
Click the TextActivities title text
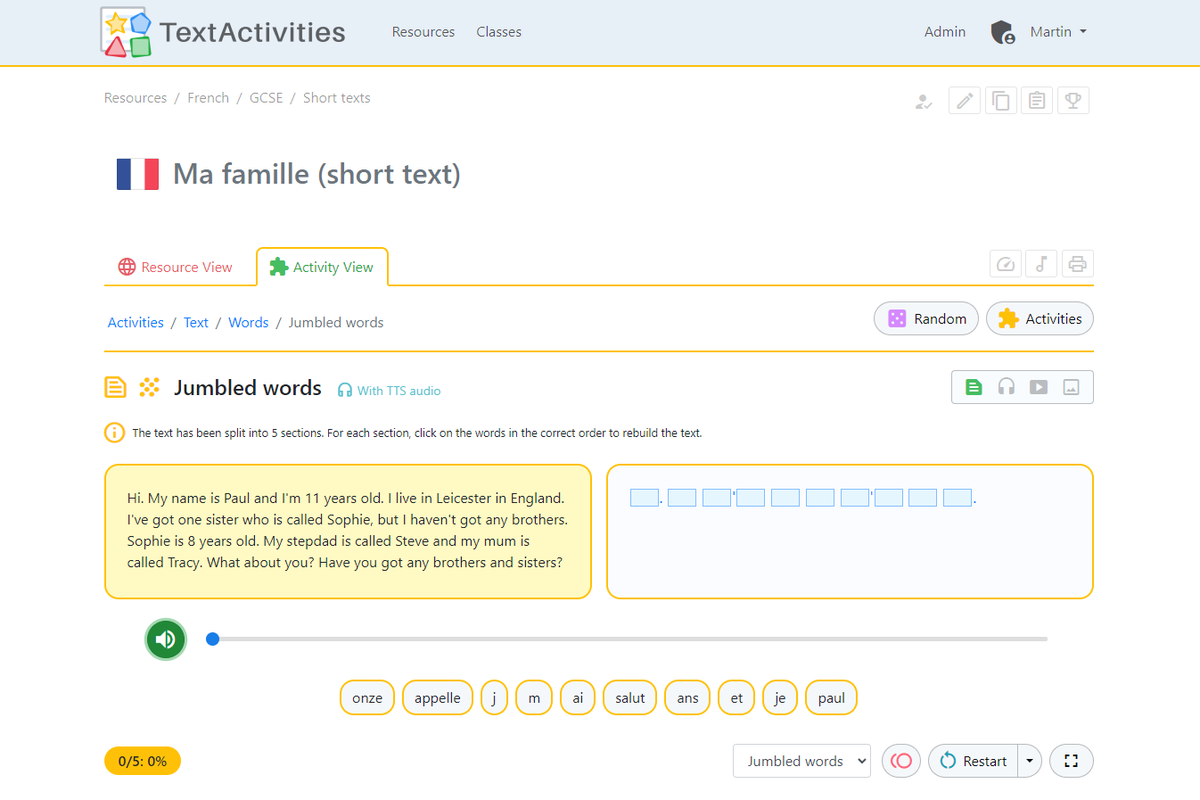pyautogui.click(x=252, y=32)
